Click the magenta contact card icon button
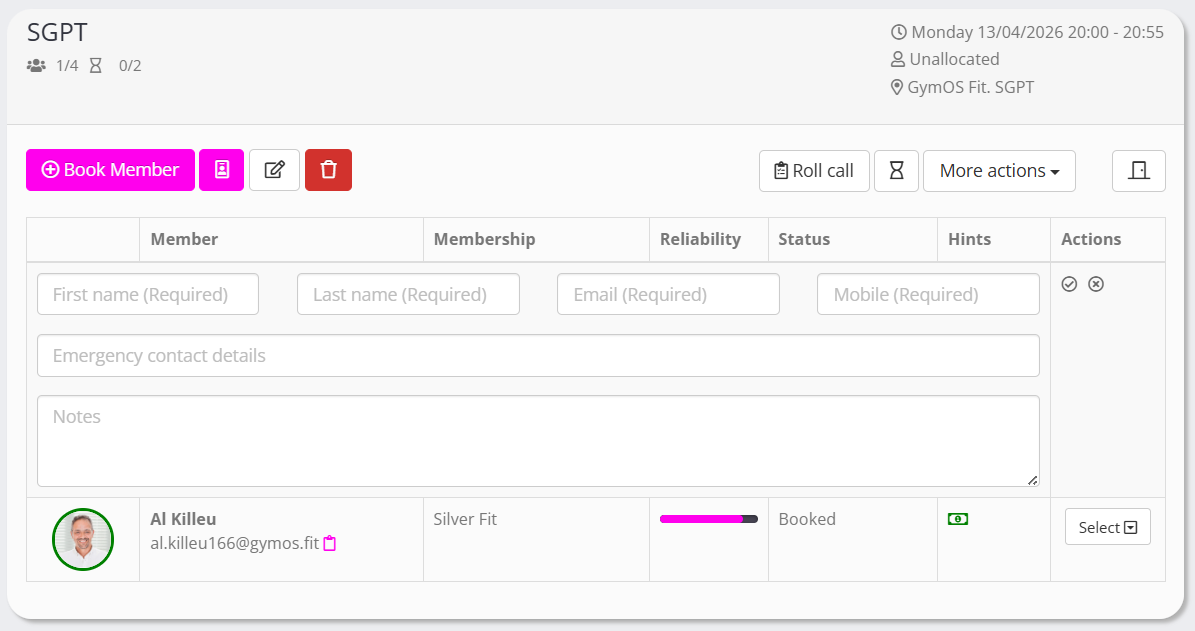Screen dimensions: 1195x631 (221, 170)
